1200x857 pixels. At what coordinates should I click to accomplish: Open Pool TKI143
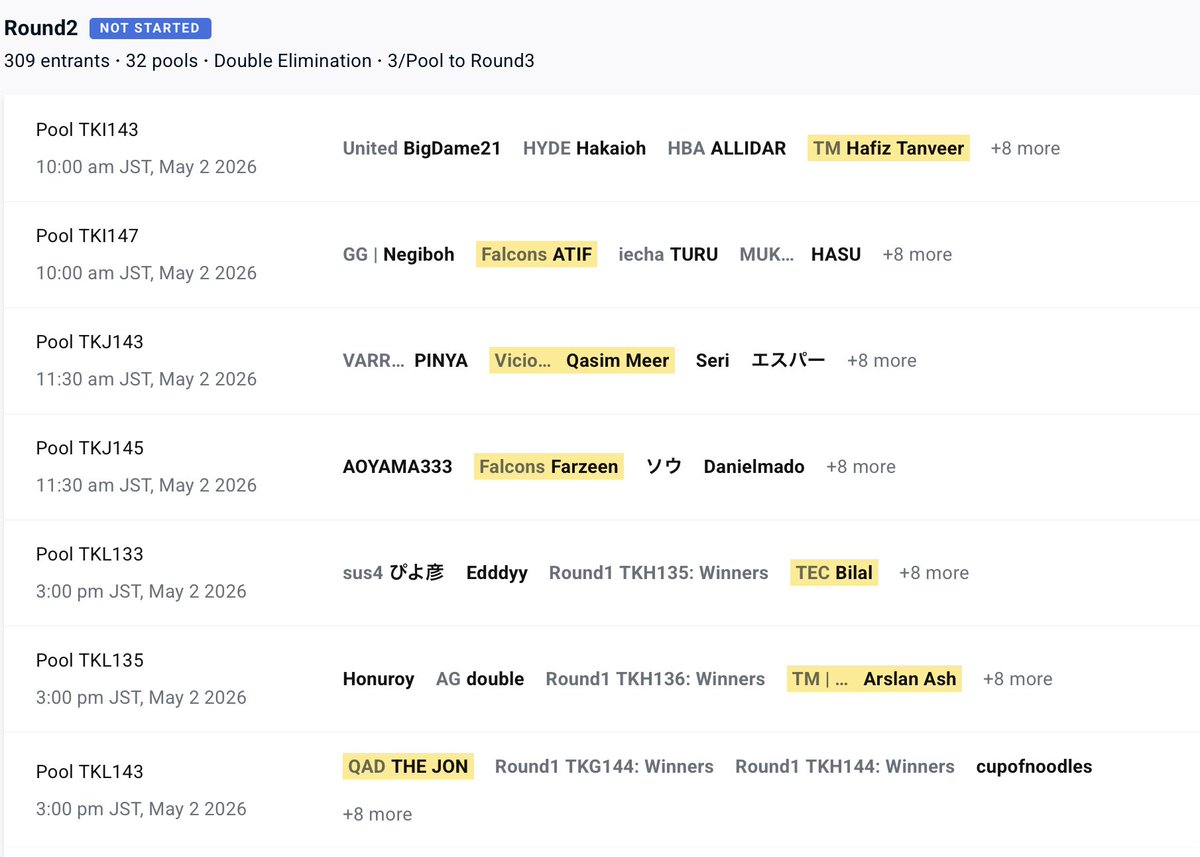pyautogui.click(x=87, y=129)
